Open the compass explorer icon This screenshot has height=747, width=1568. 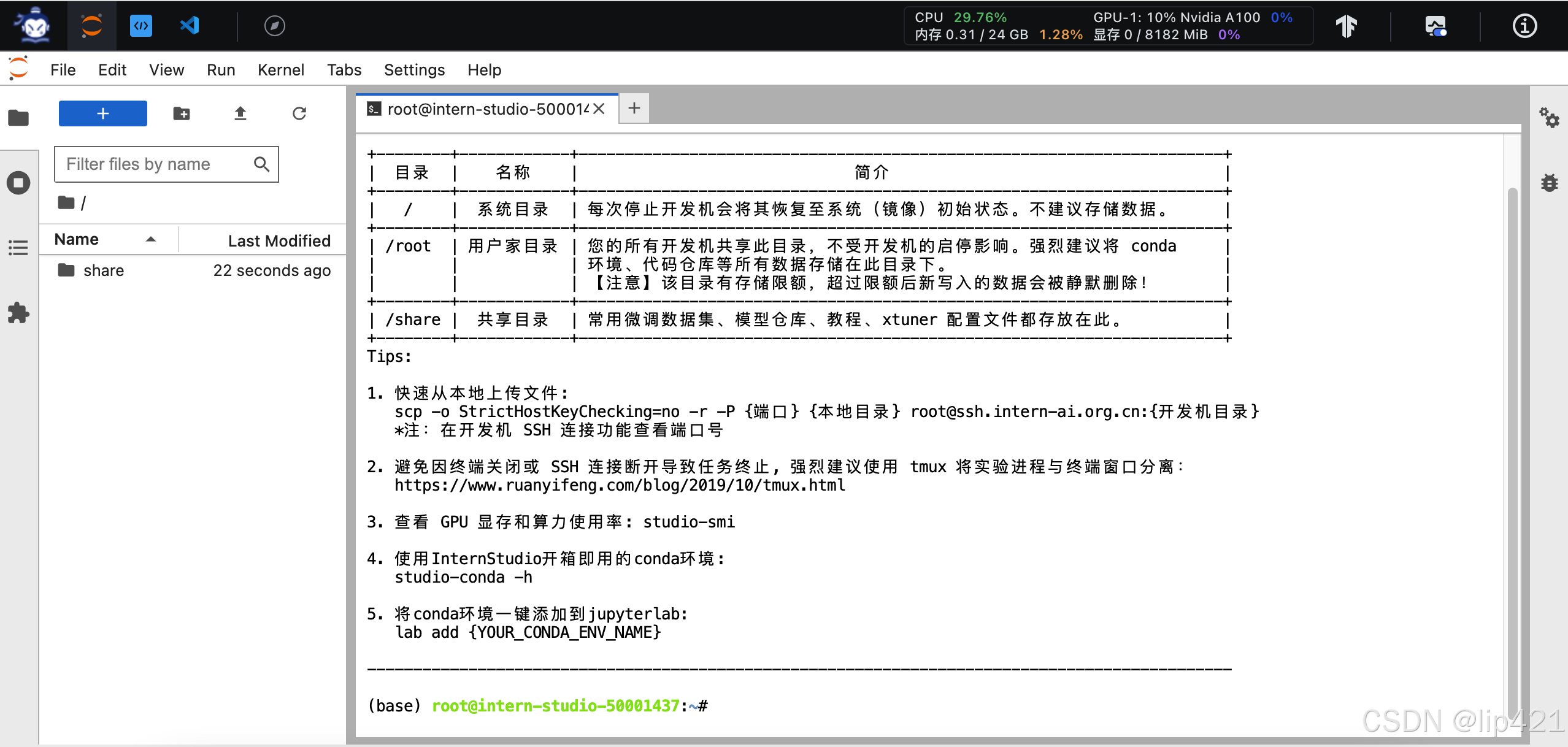coord(274,26)
